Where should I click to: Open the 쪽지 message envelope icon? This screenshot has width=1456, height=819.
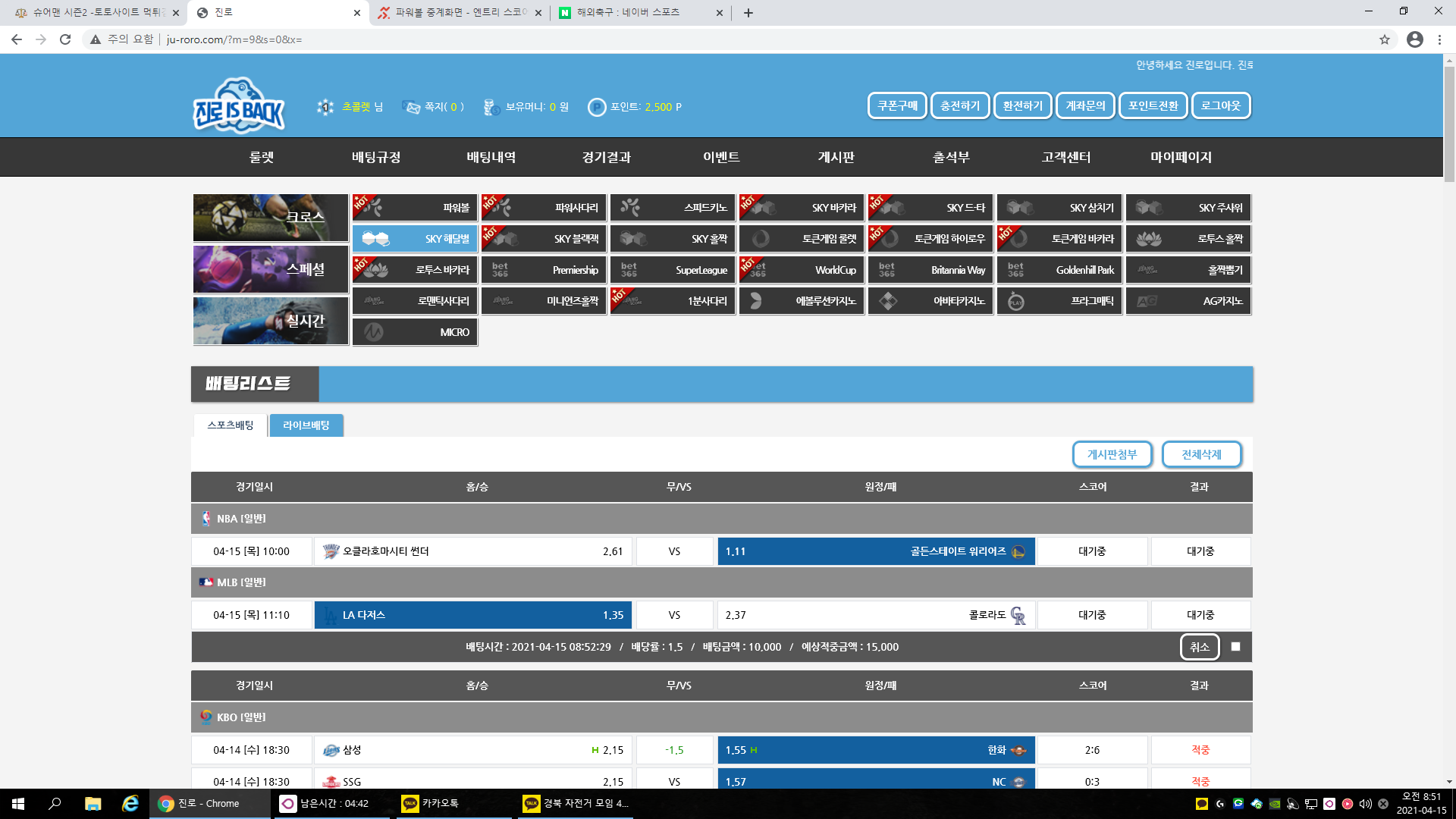click(x=411, y=107)
